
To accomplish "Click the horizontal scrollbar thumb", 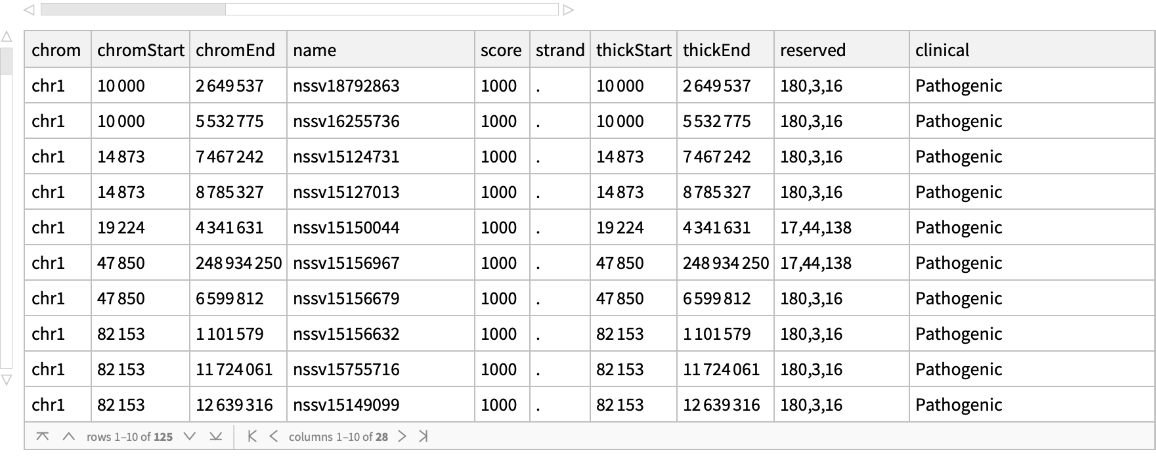I will pos(132,10).
